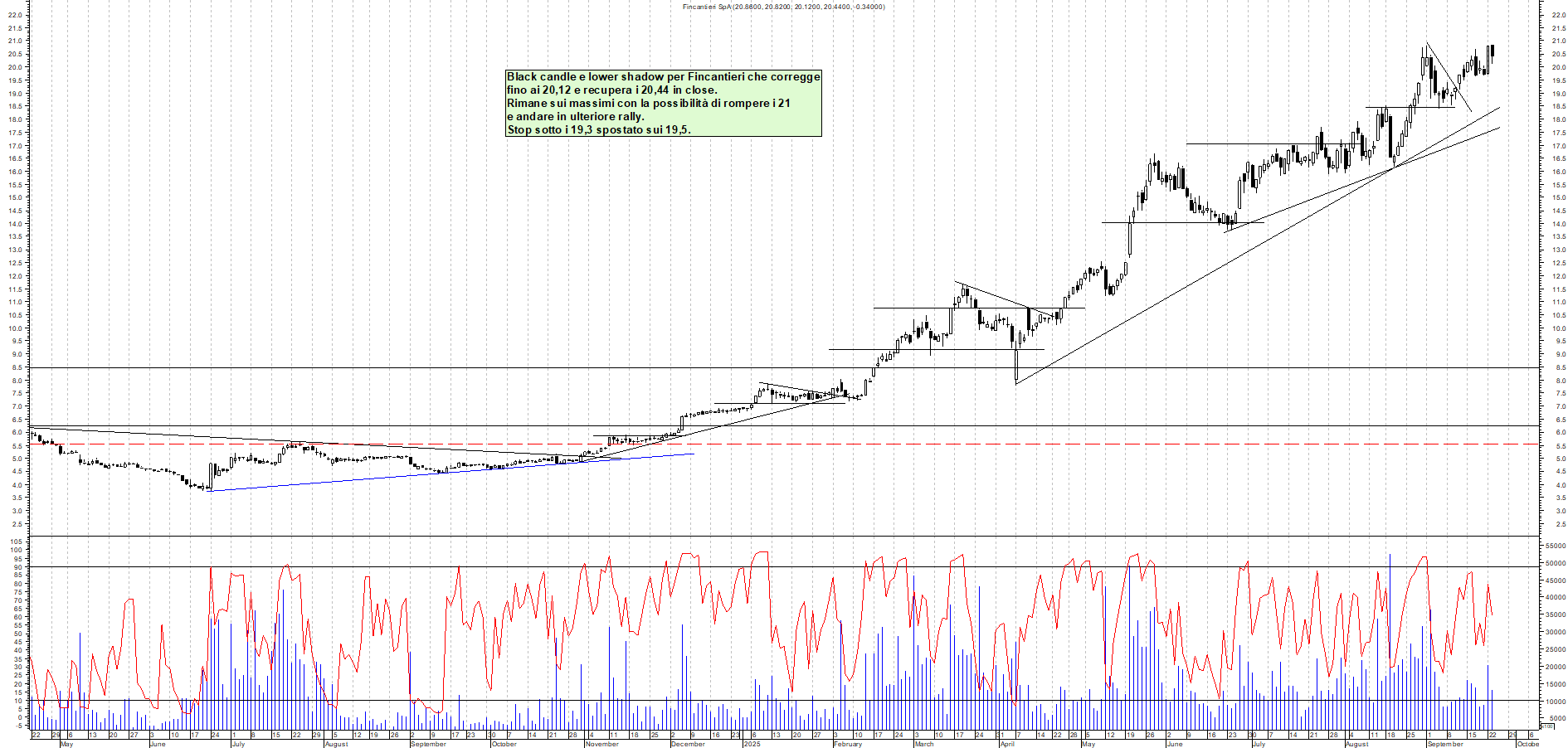Click the "30000" volume axis label
1568x748 pixels.
coord(1555,632)
